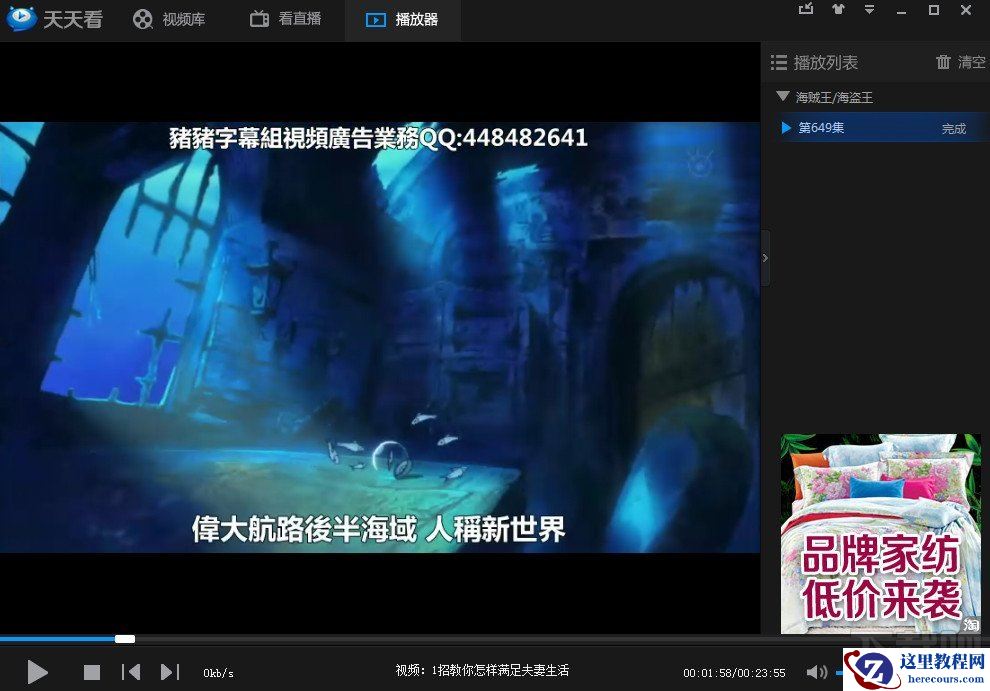Play the 第649集 playlist item
The width and height of the screenshot is (990, 691).
point(883,128)
